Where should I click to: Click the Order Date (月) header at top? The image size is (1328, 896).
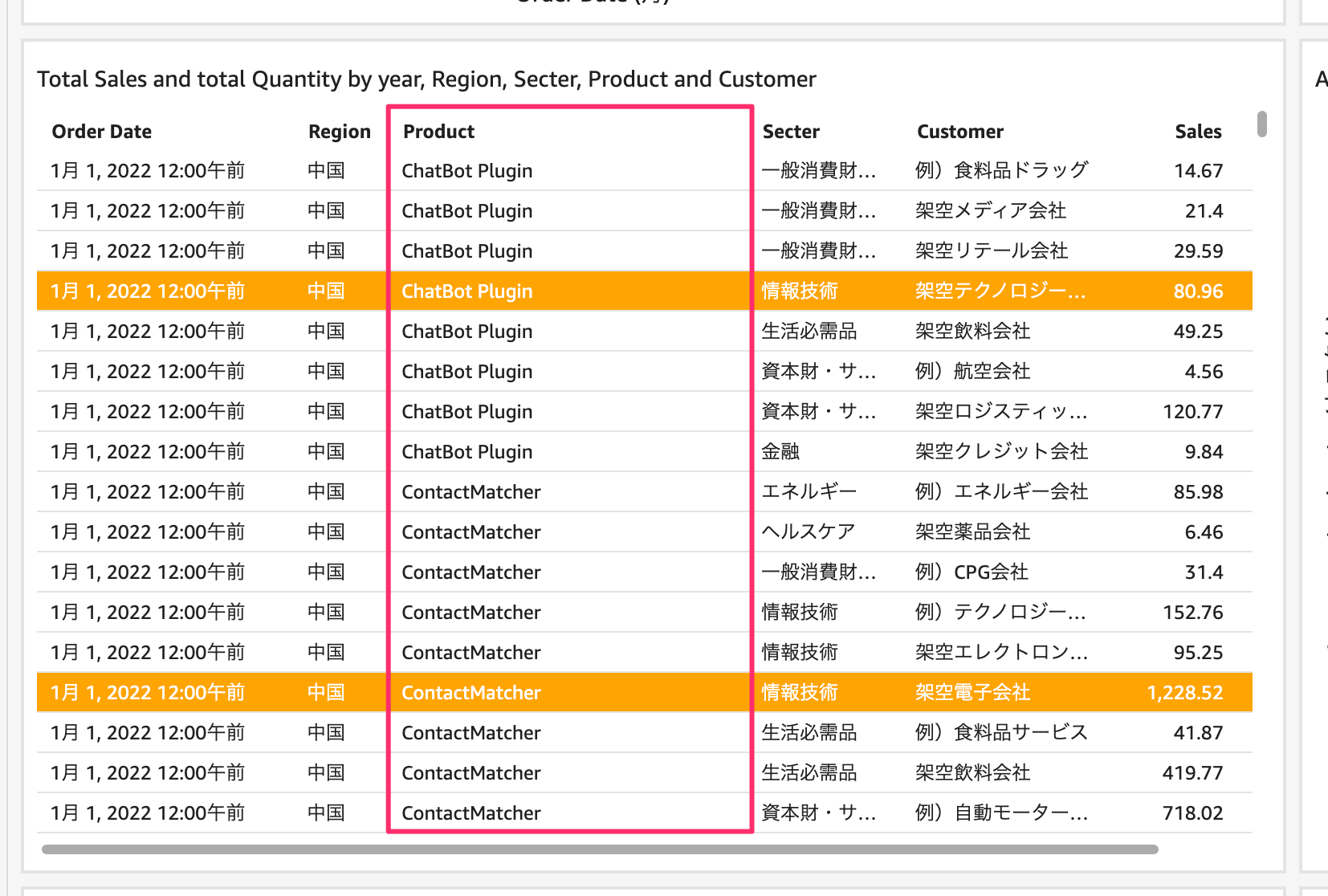[592, 4]
